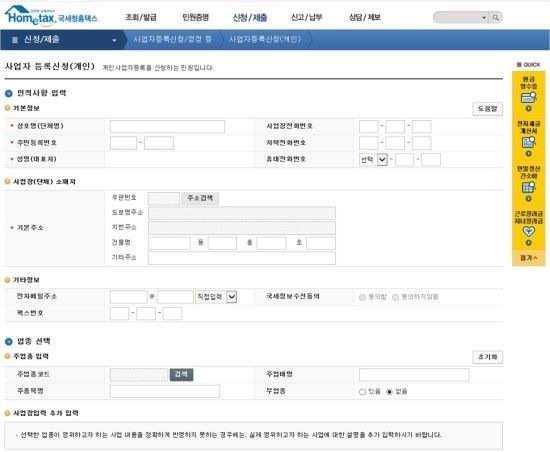The image size is (550, 452).
Task: Click the 지번주소 field
Action: pyautogui.click(x=242, y=228)
